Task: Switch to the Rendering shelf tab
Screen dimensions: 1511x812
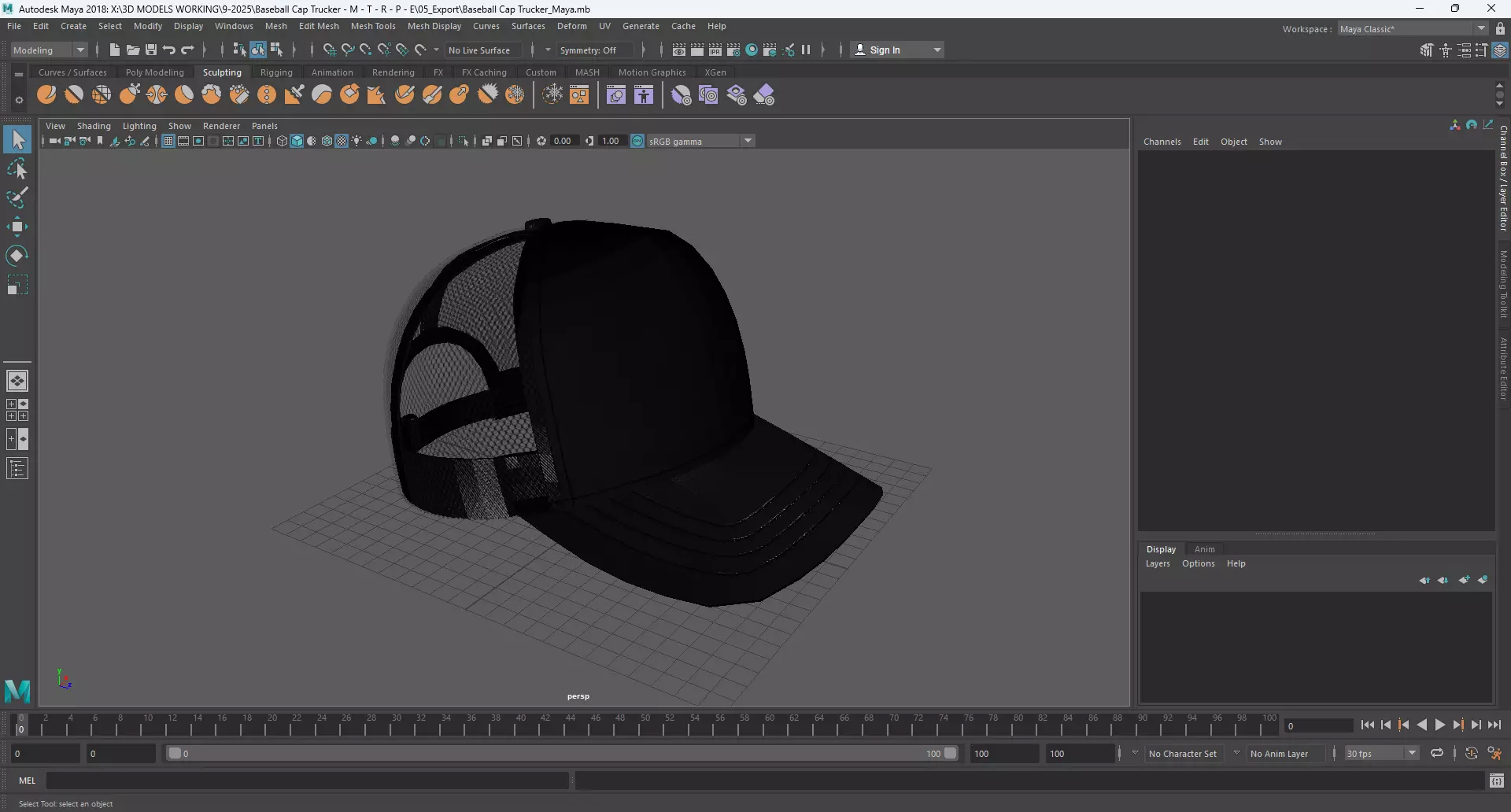Action: (393, 72)
